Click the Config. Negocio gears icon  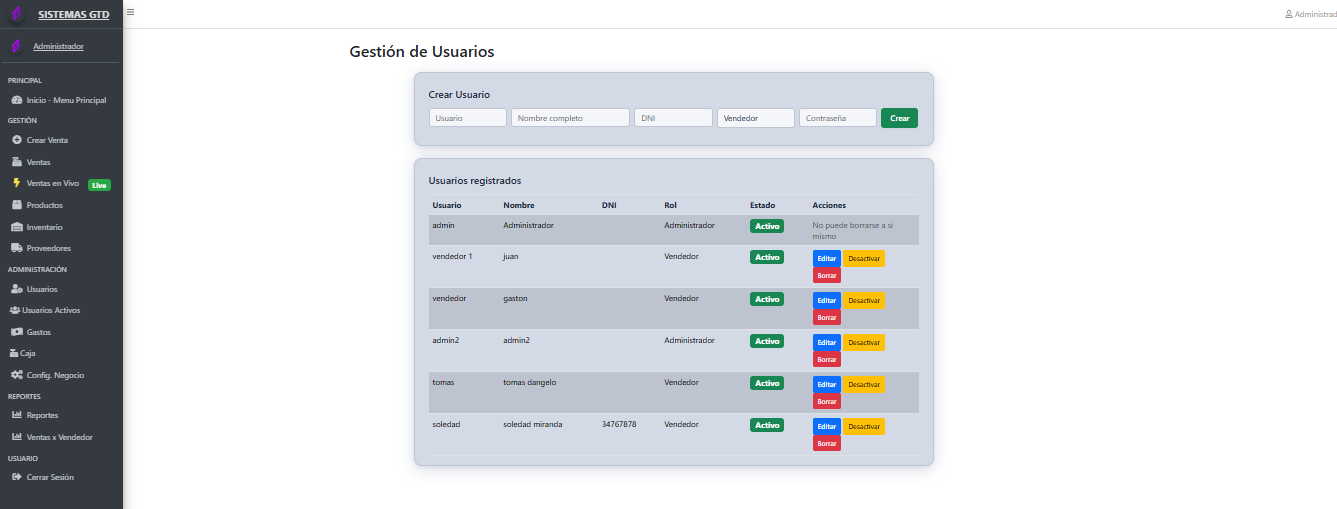pyautogui.click(x=17, y=375)
